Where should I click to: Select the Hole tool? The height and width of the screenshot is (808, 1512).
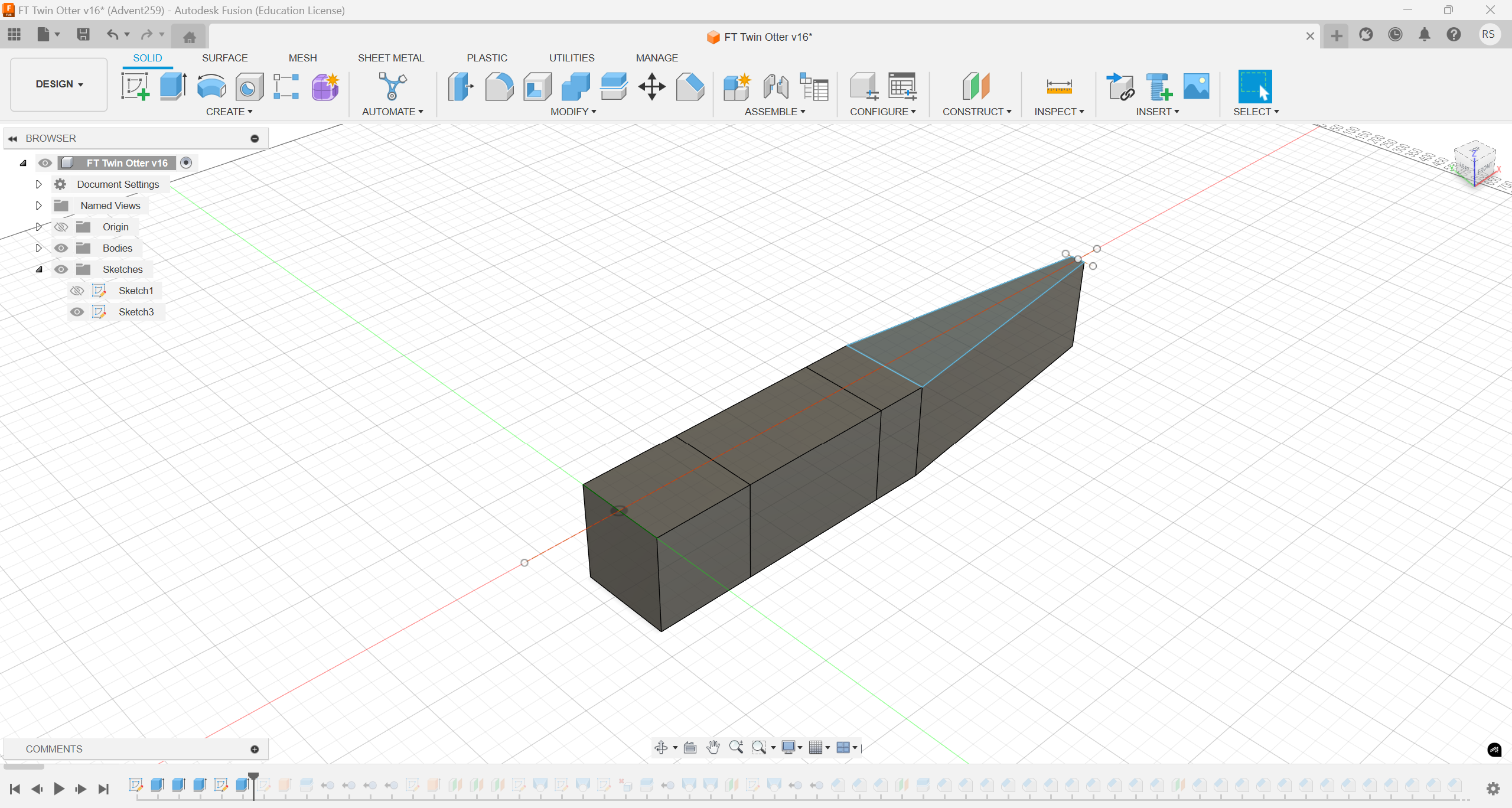(249, 87)
